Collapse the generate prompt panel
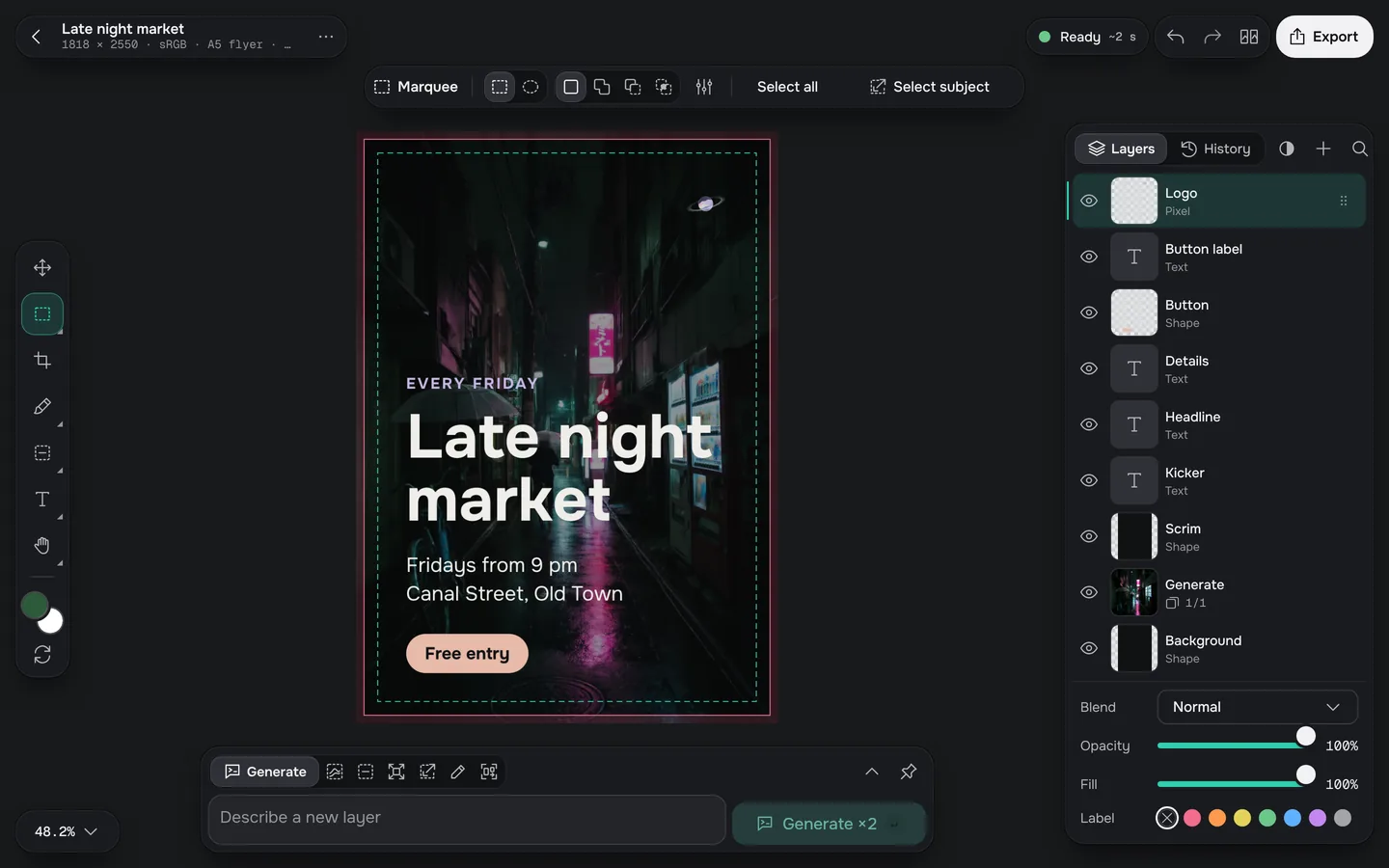The width and height of the screenshot is (1389, 868). tap(872, 772)
